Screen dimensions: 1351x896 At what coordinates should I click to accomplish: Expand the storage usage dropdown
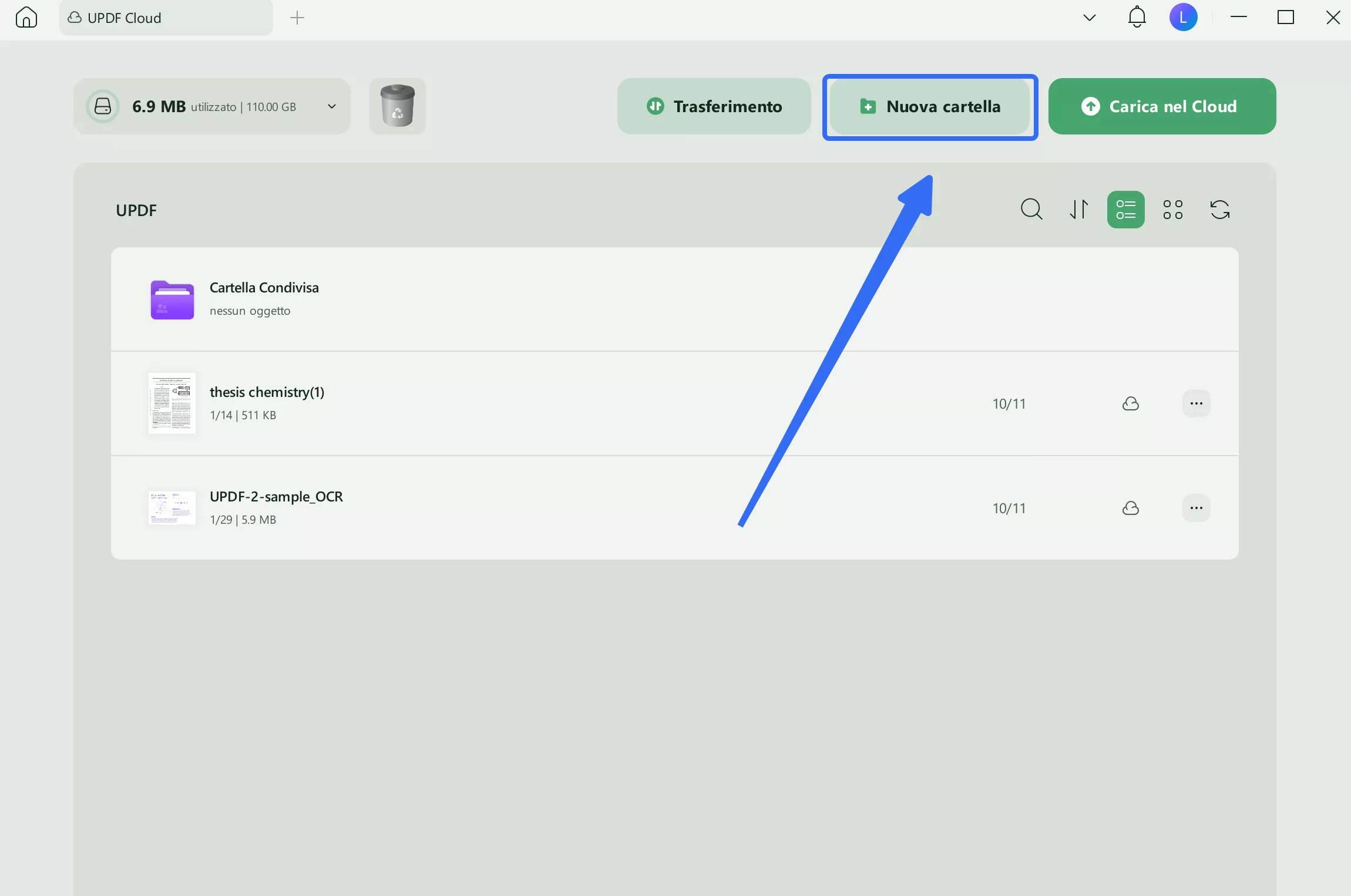[x=331, y=106]
